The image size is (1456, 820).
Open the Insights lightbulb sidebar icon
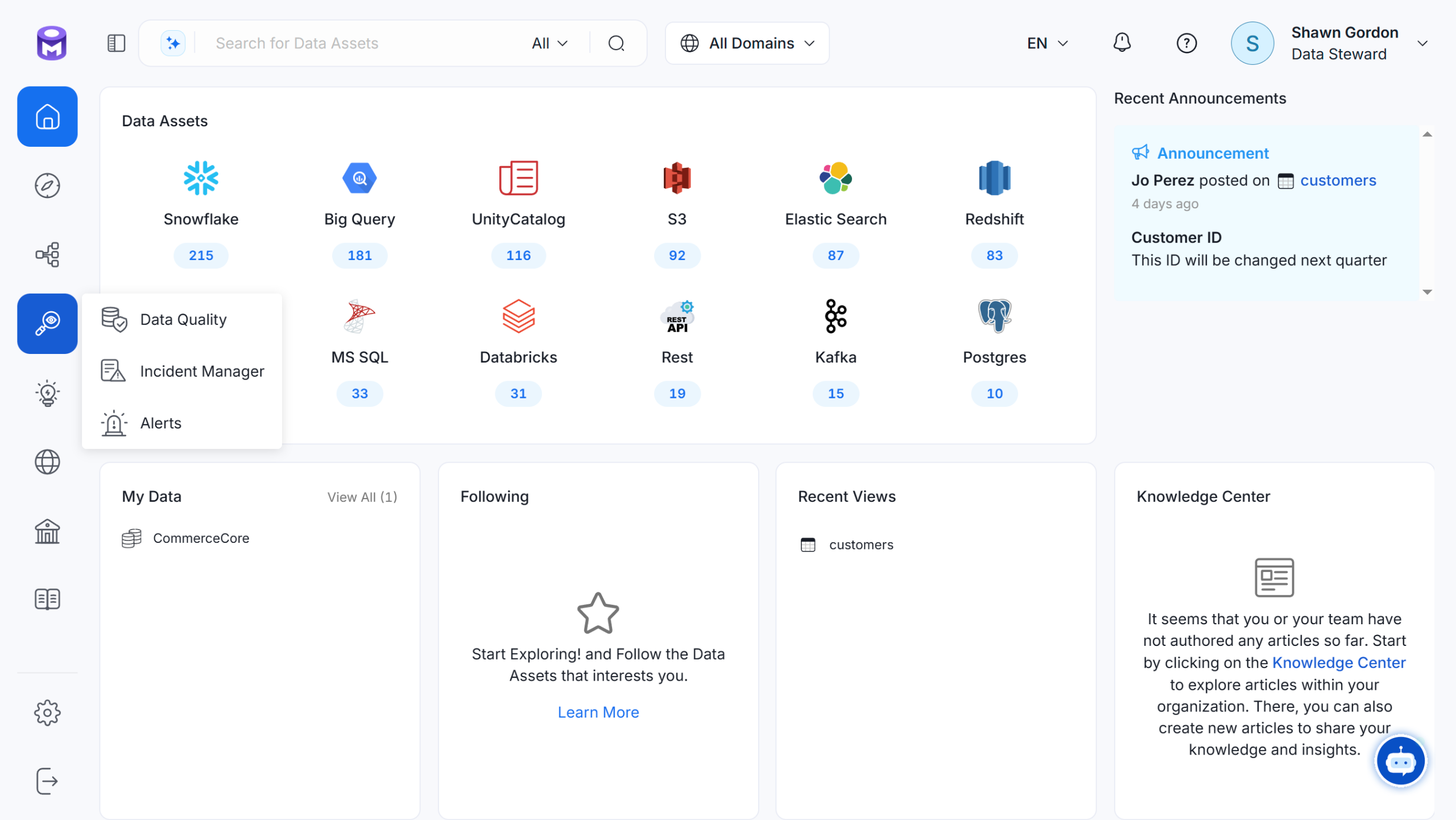(x=47, y=393)
